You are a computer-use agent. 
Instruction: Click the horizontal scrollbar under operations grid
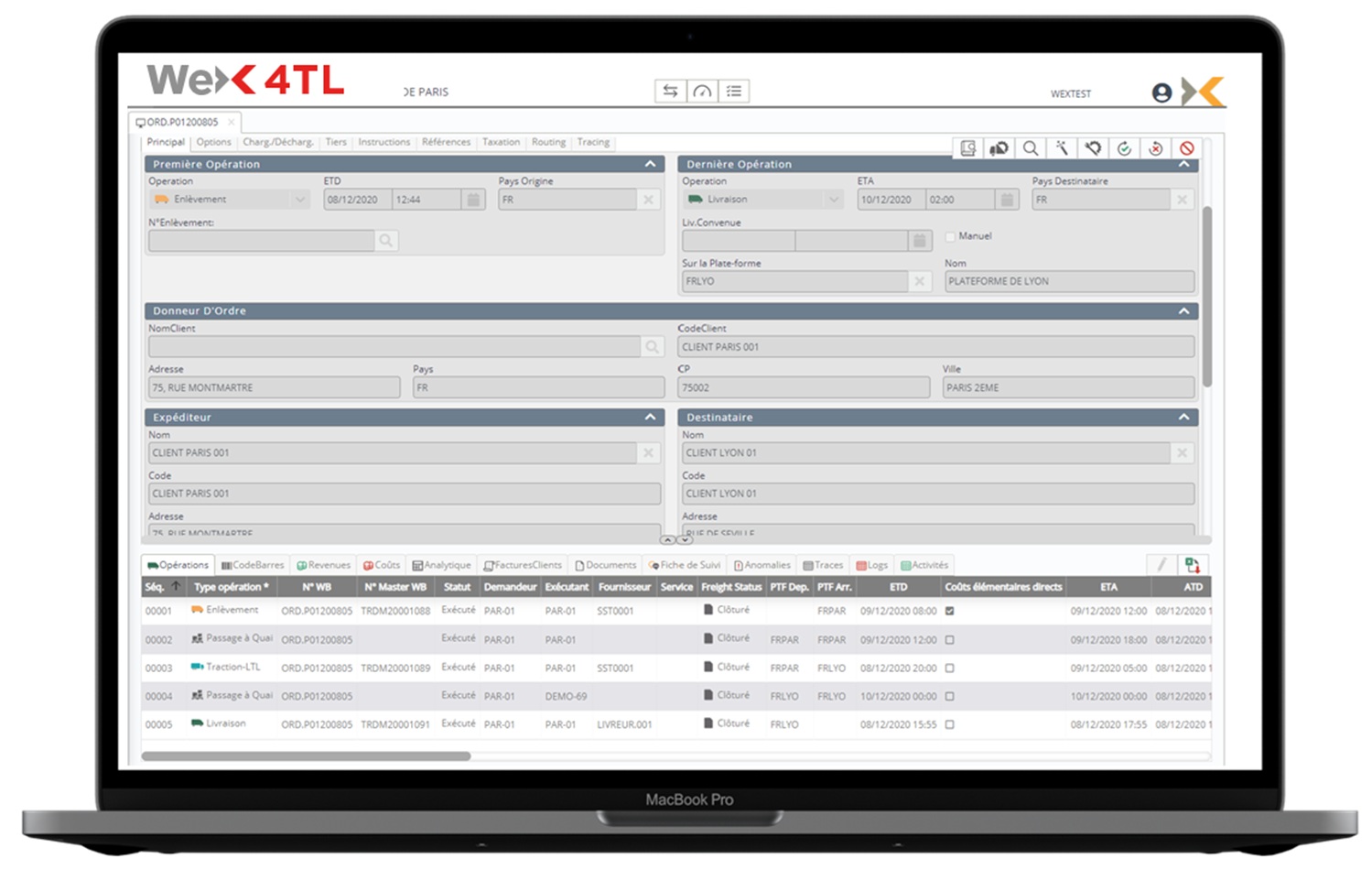[306, 756]
